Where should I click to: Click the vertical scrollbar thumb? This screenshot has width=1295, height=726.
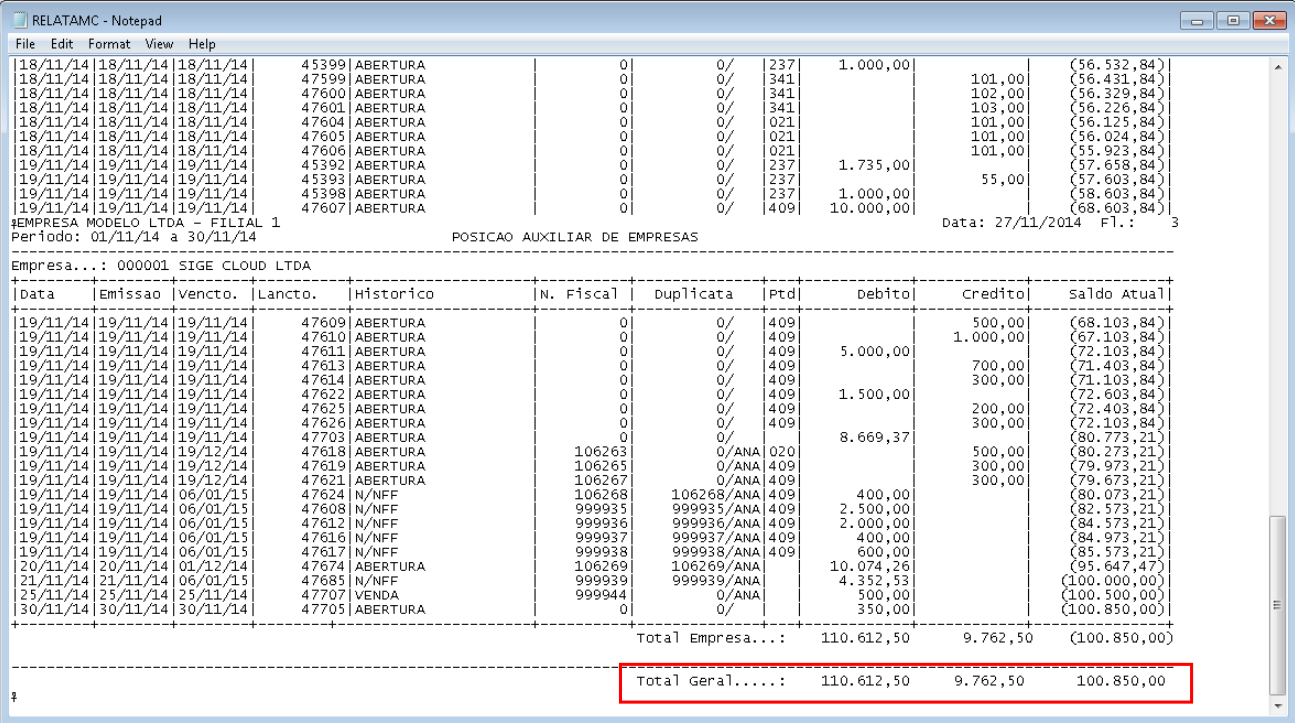[x=1276, y=605]
